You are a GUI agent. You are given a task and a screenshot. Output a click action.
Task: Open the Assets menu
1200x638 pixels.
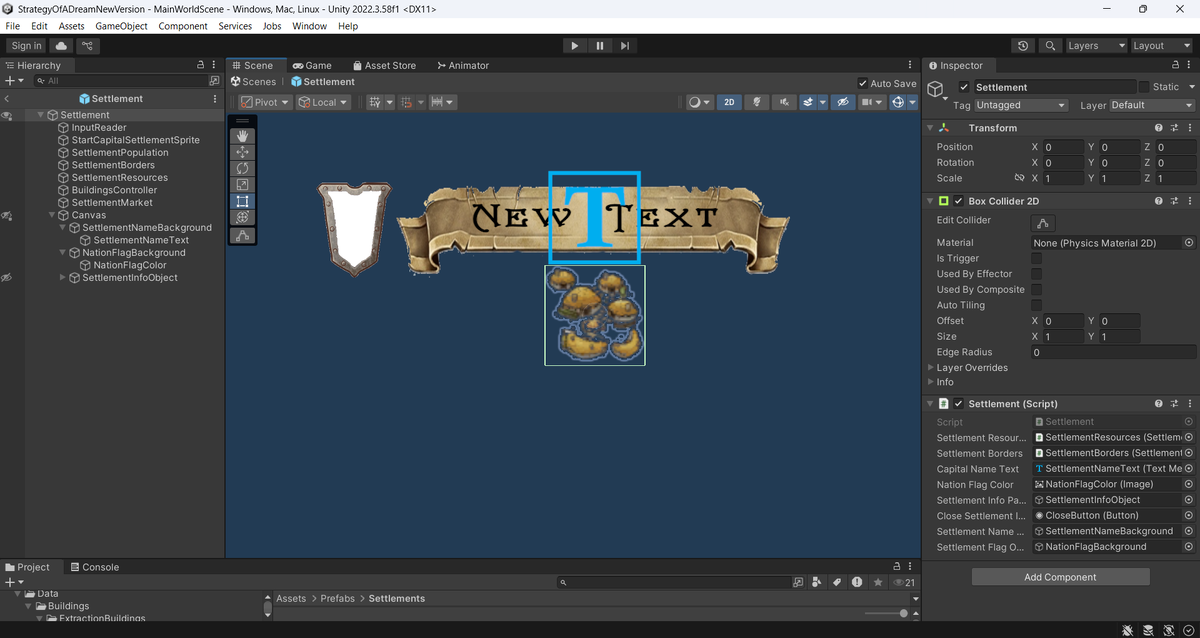[71, 26]
